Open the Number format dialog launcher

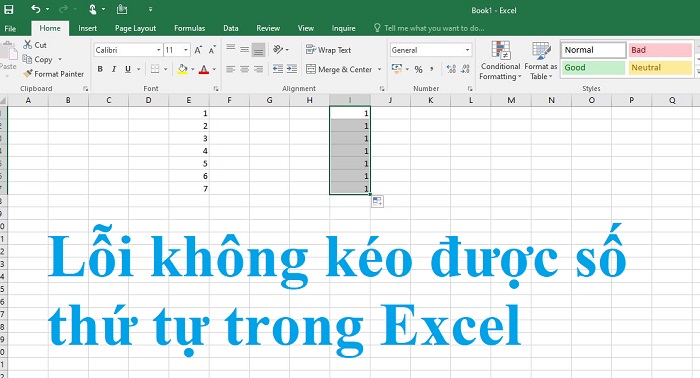tap(470, 89)
